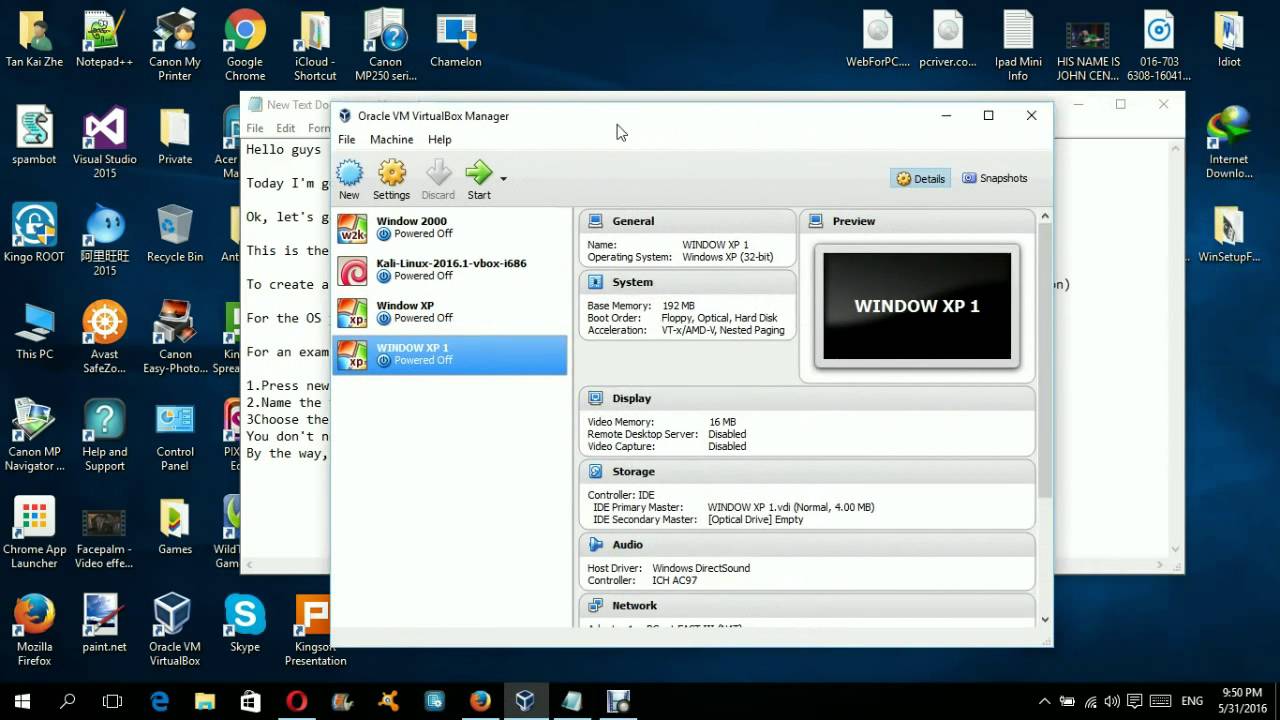Screen dimensions: 1280x720
Task: Open Skype desktop icon
Action: click(x=245, y=623)
